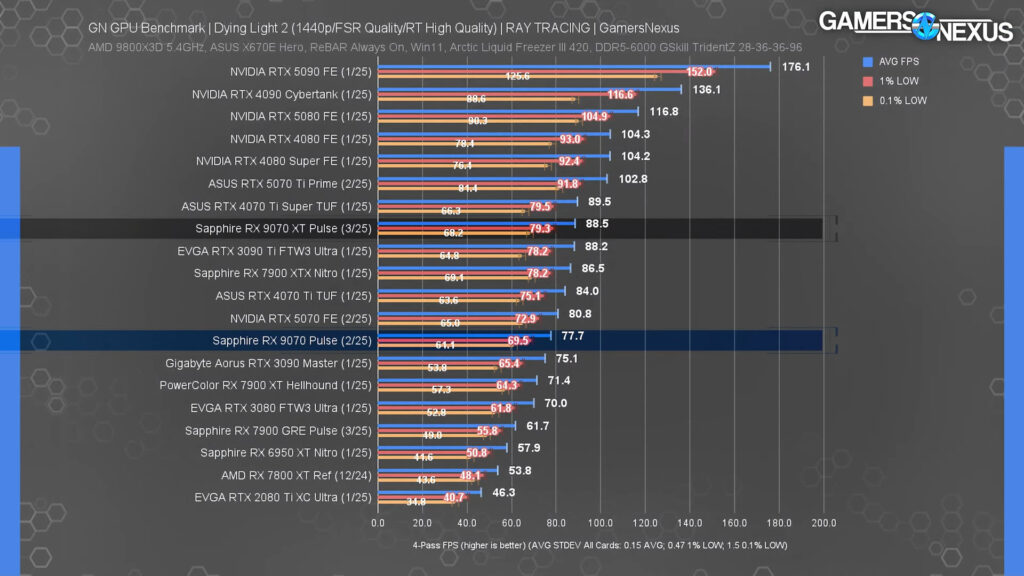Select the 'NVIDIA RTX 5090 FE (1/25)' row label
The width and height of the screenshot is (1024, 576).
pyautogui.click(x=300, y=72)
